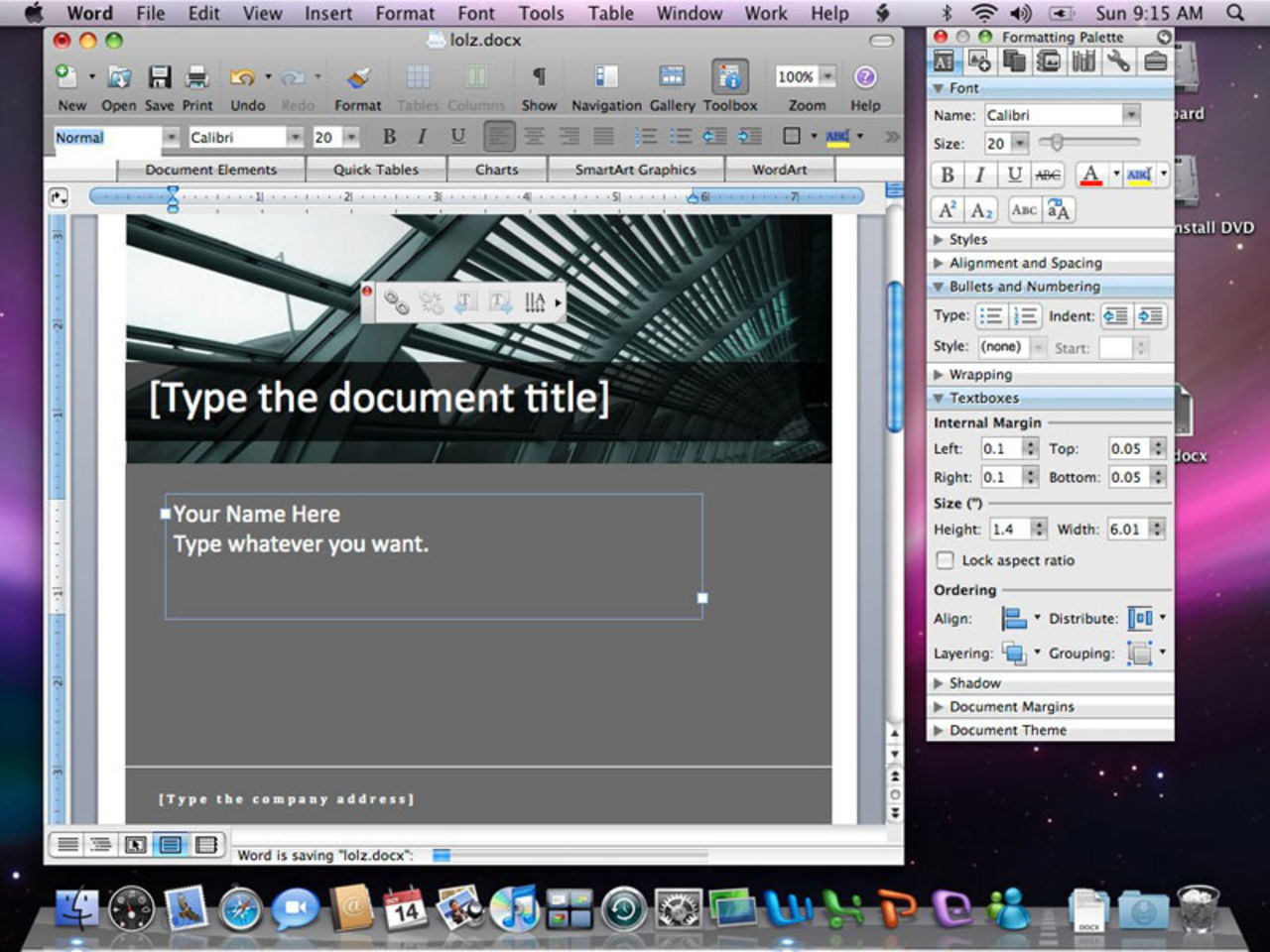This screenshot has height=952, width=1270.
Task: Expand the Styles section
Action: click(967, 239)
